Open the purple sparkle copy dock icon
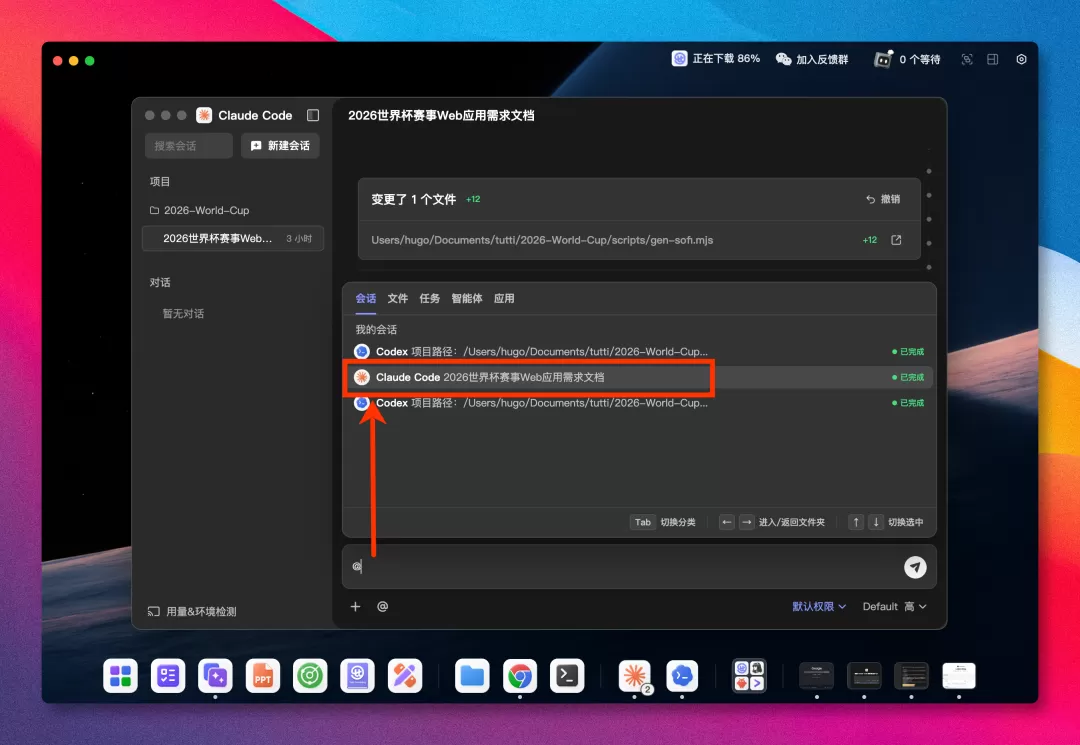The width and height of the screenshot is (1080, 745). point(215,675)
